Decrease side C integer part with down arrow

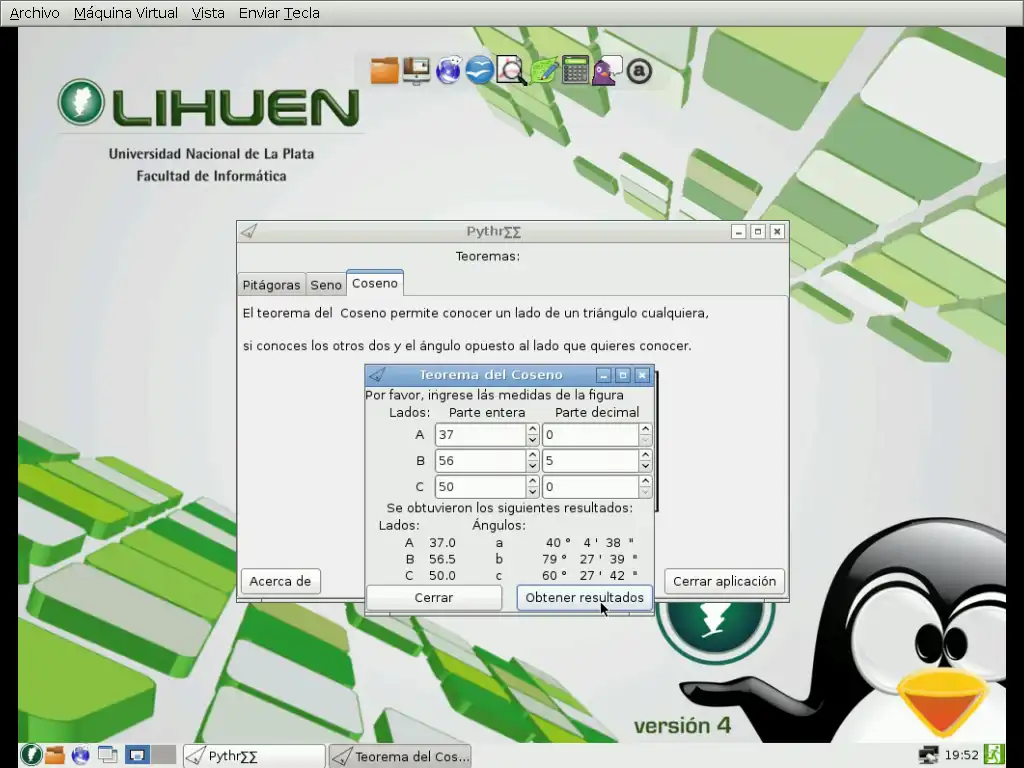pos(532,492)
